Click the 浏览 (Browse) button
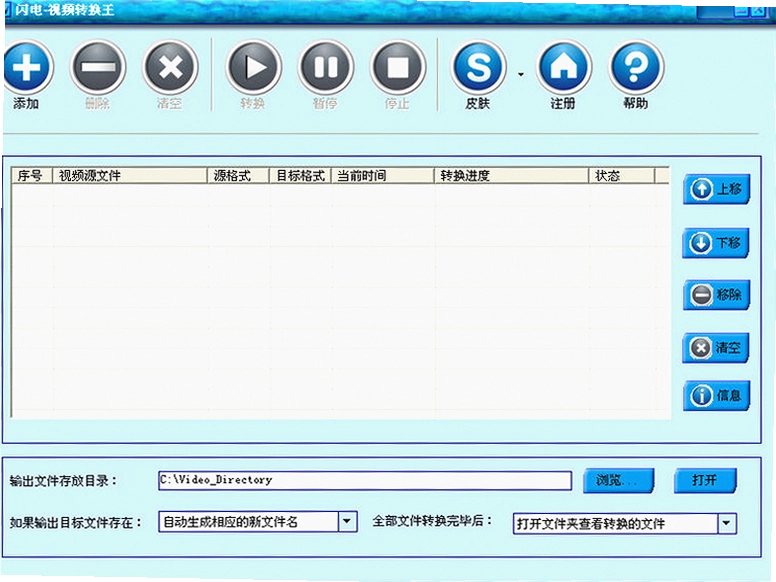This screenshot has width=776, height=582. point(619,481)
